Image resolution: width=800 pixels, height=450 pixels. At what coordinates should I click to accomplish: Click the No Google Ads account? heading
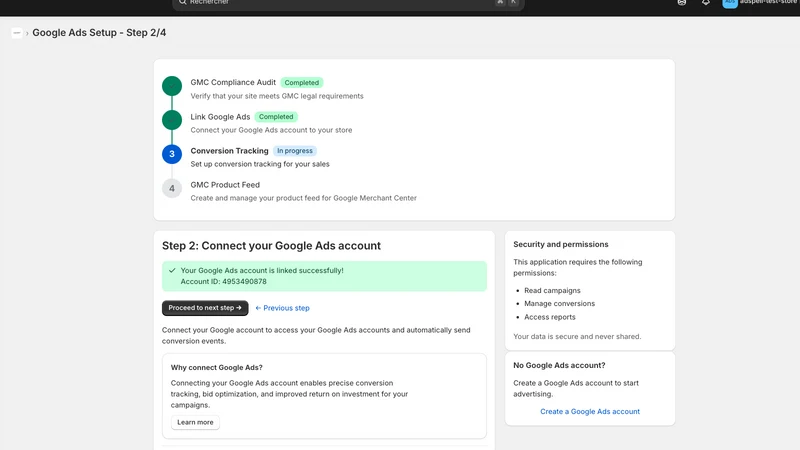559,365
